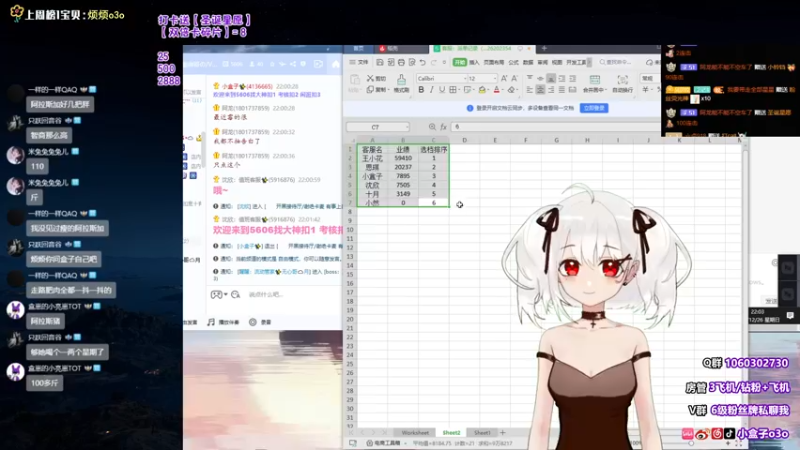Open the Borders dropdown arrow
800x450 pixels.
[458, 90]
